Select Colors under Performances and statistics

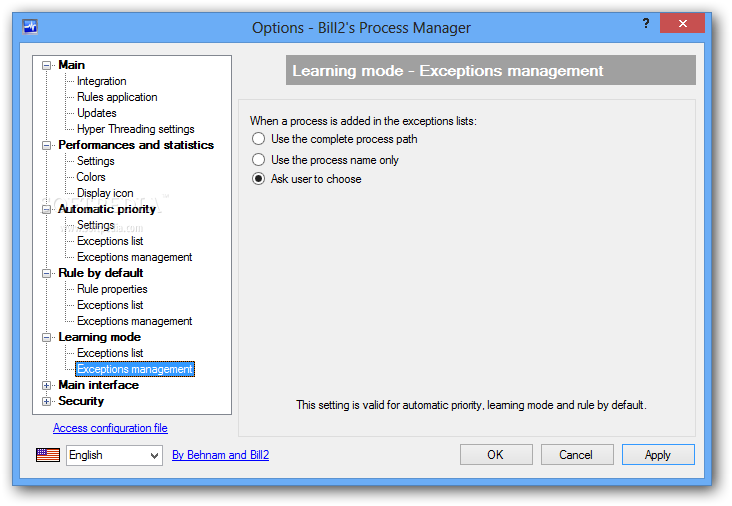tap(91, 177)
